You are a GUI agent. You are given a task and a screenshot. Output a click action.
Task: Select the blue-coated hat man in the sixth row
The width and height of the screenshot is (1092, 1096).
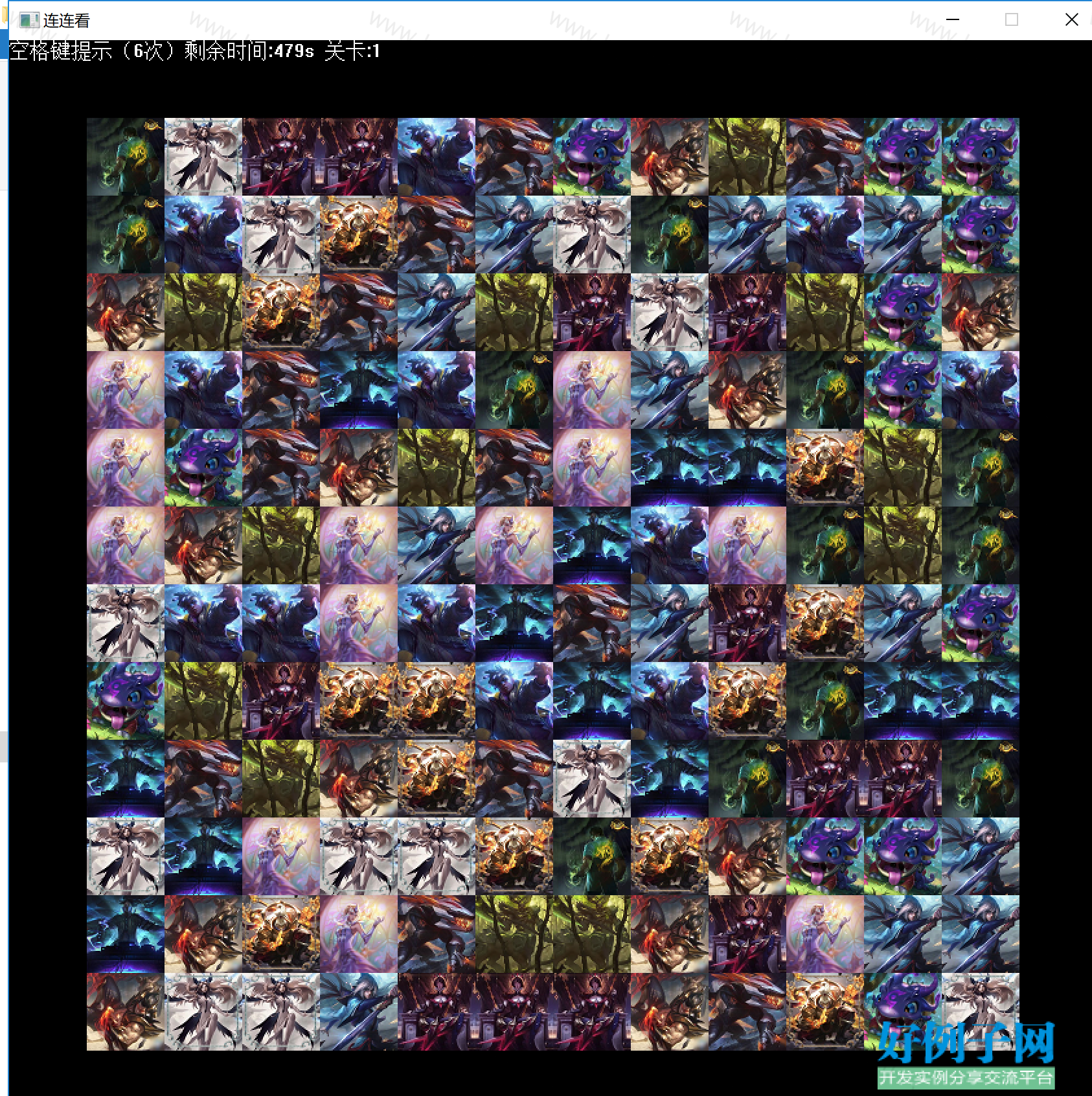(670, 545)
